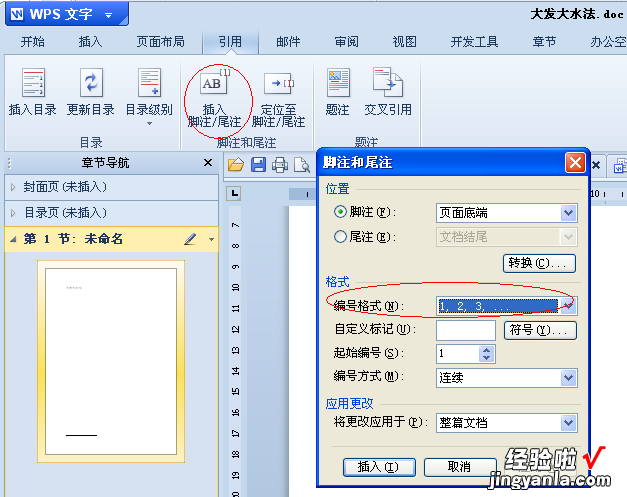Switch to the 审阅 tab
The image size is (627, 497).
(x=347, y=42)
